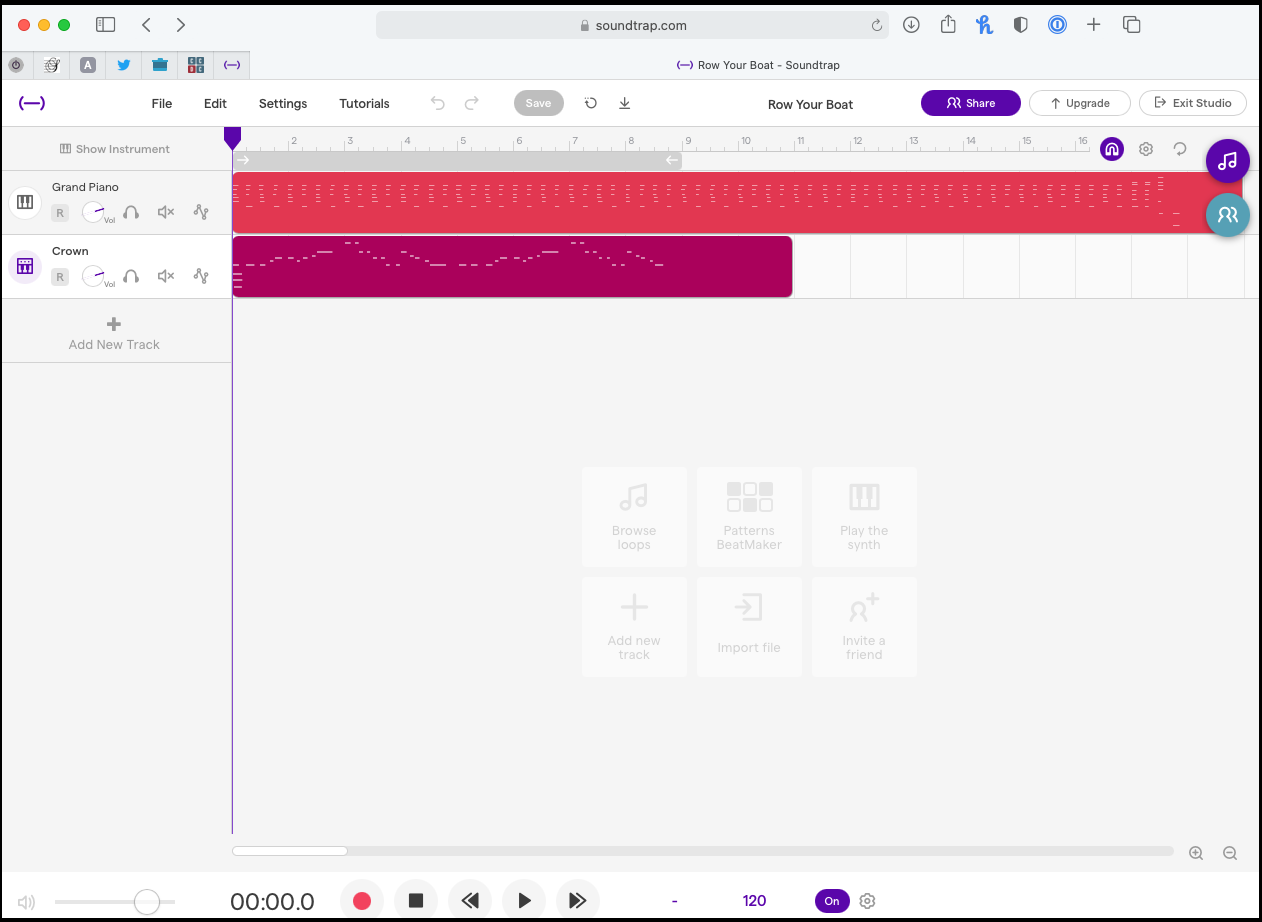Open the collaborators panel button
The image size is (1262, 922).
tap(1228, 214)
